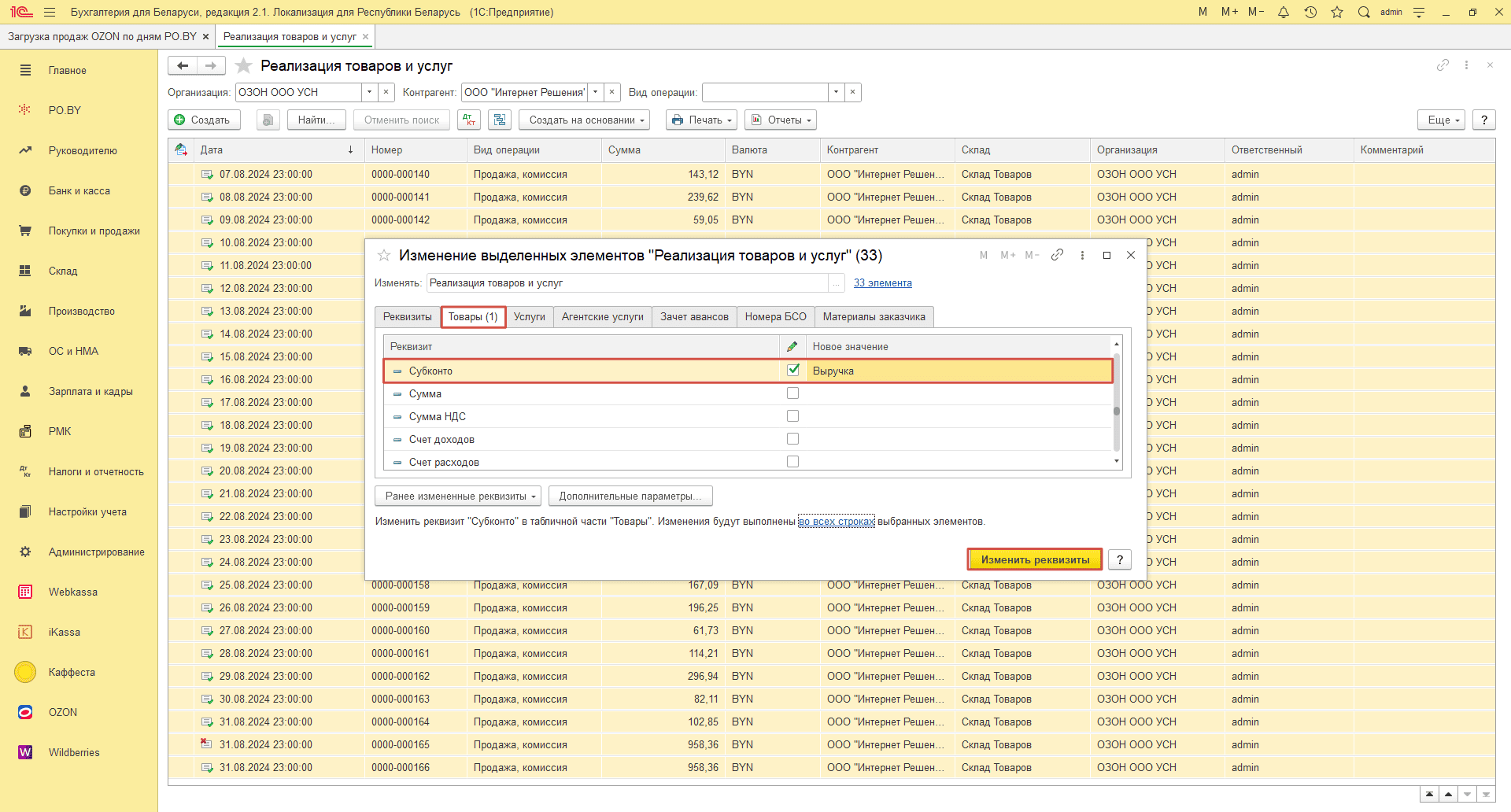This screenshot has height=812, width=1511.
Task: Click the dialog's get-link chain icon
Action: click(x=1058, y=255)
